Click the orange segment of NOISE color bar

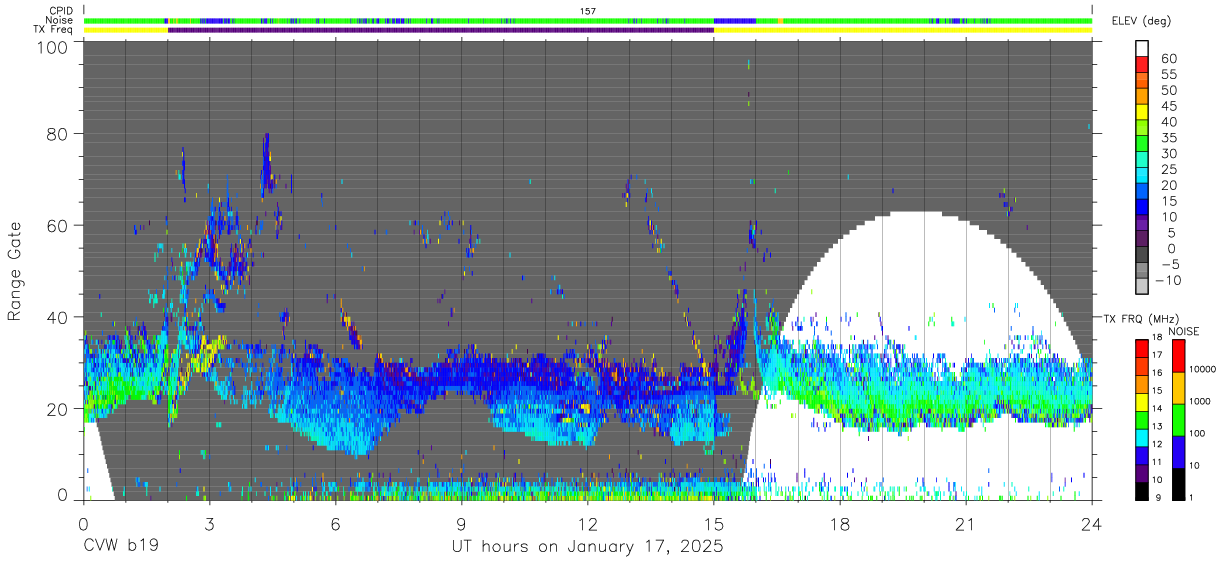tap(1180, 386)
